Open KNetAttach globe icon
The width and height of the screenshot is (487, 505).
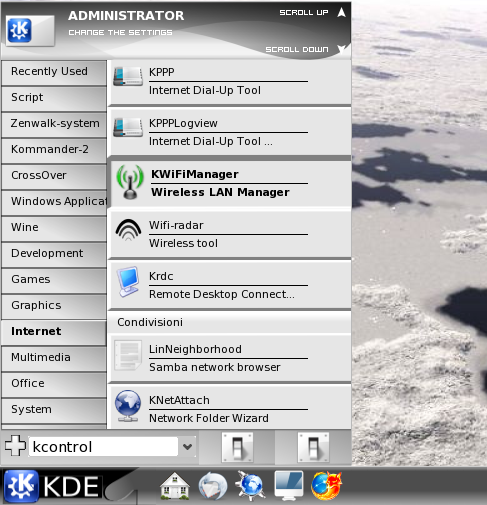point(128,406)
